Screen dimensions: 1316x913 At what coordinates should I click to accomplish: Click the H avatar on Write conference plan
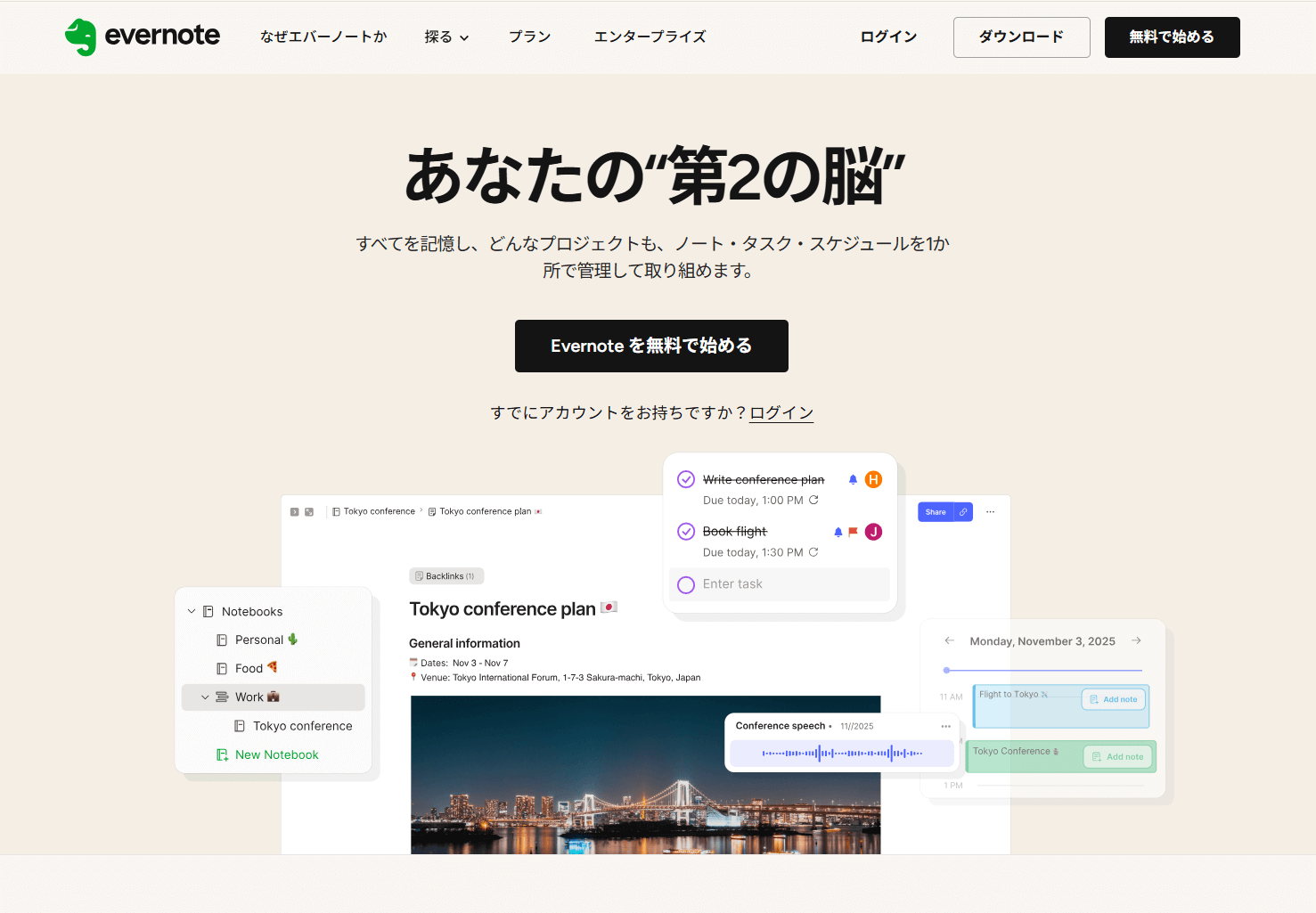(x=873, y=479)
